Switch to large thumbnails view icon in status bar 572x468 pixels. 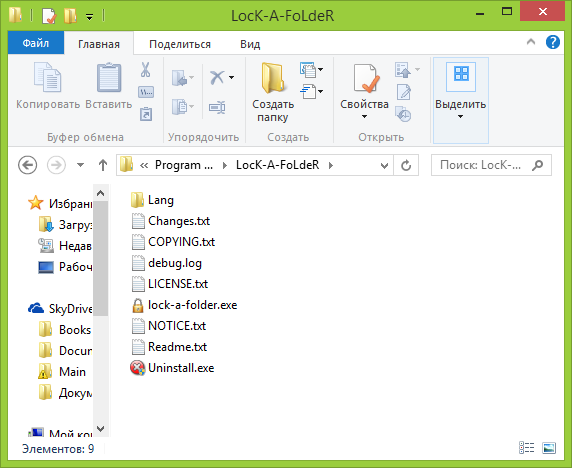pyautogui.click(x=549, y=448)
